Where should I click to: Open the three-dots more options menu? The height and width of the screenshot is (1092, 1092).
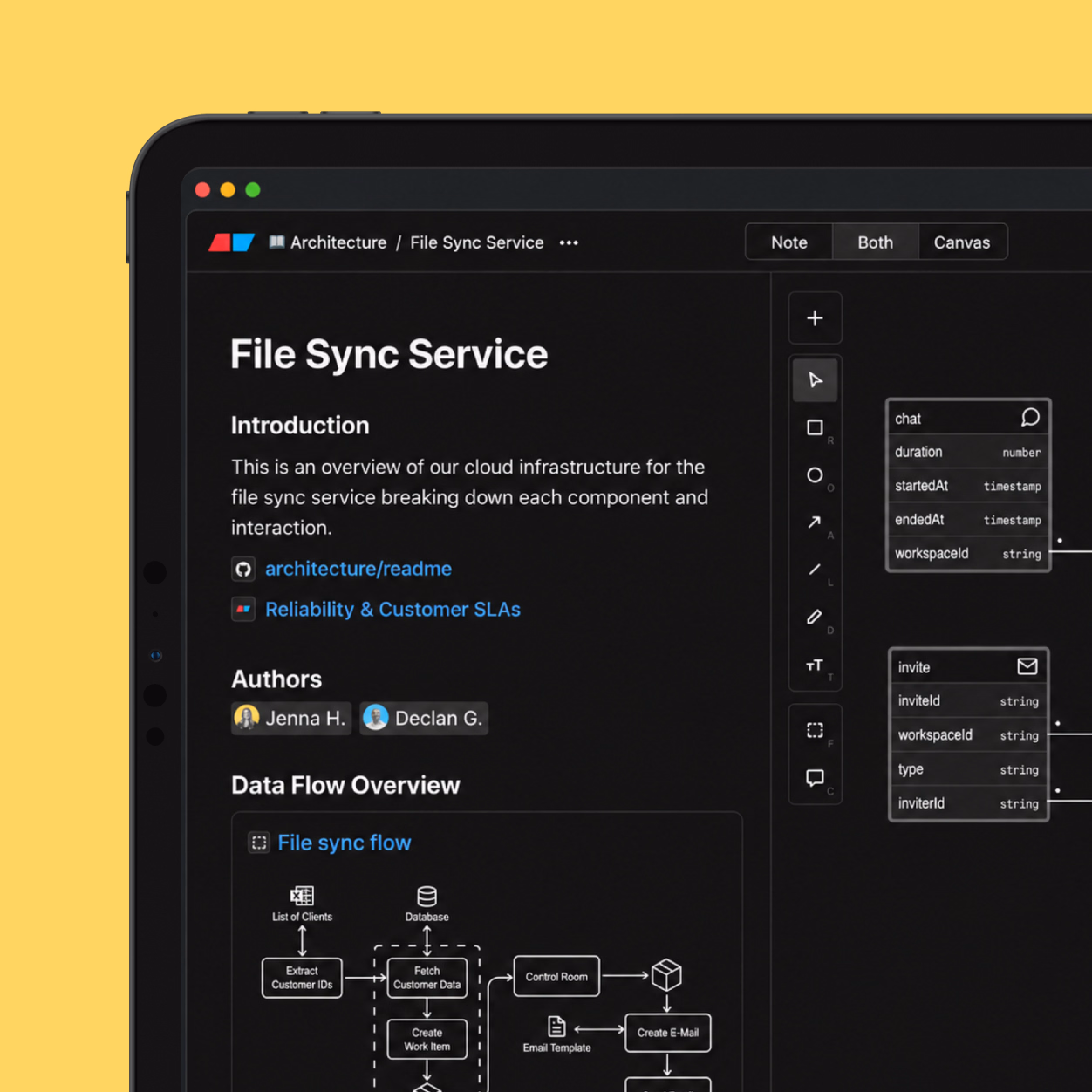(x=569, y=243)
